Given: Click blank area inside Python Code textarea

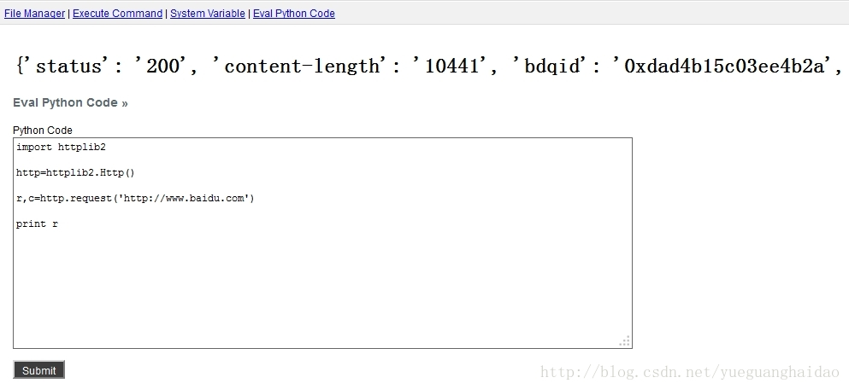Looking at the screenshot, I should (323, 287).
